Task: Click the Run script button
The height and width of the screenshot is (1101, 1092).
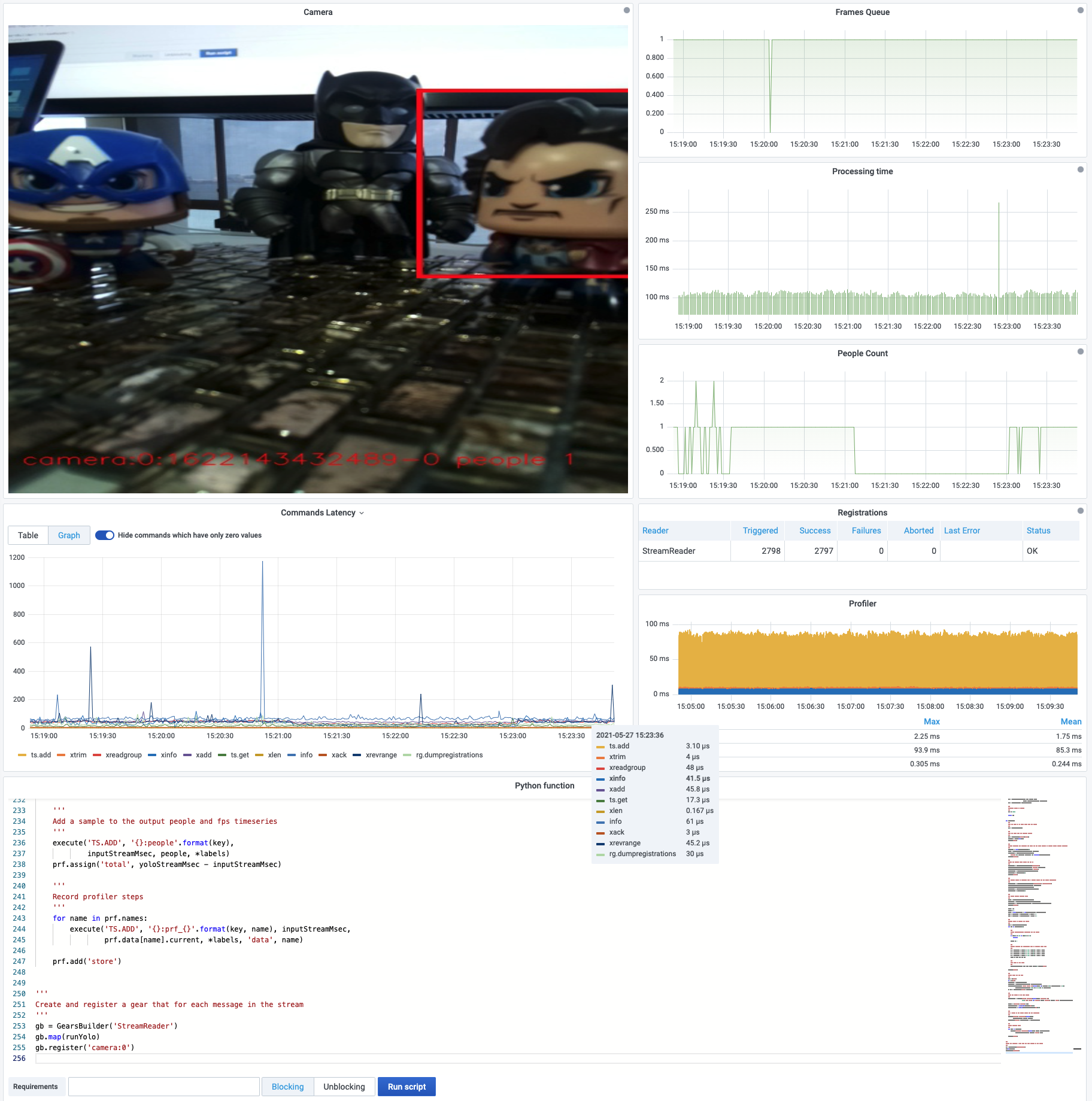Action: 407,1087
